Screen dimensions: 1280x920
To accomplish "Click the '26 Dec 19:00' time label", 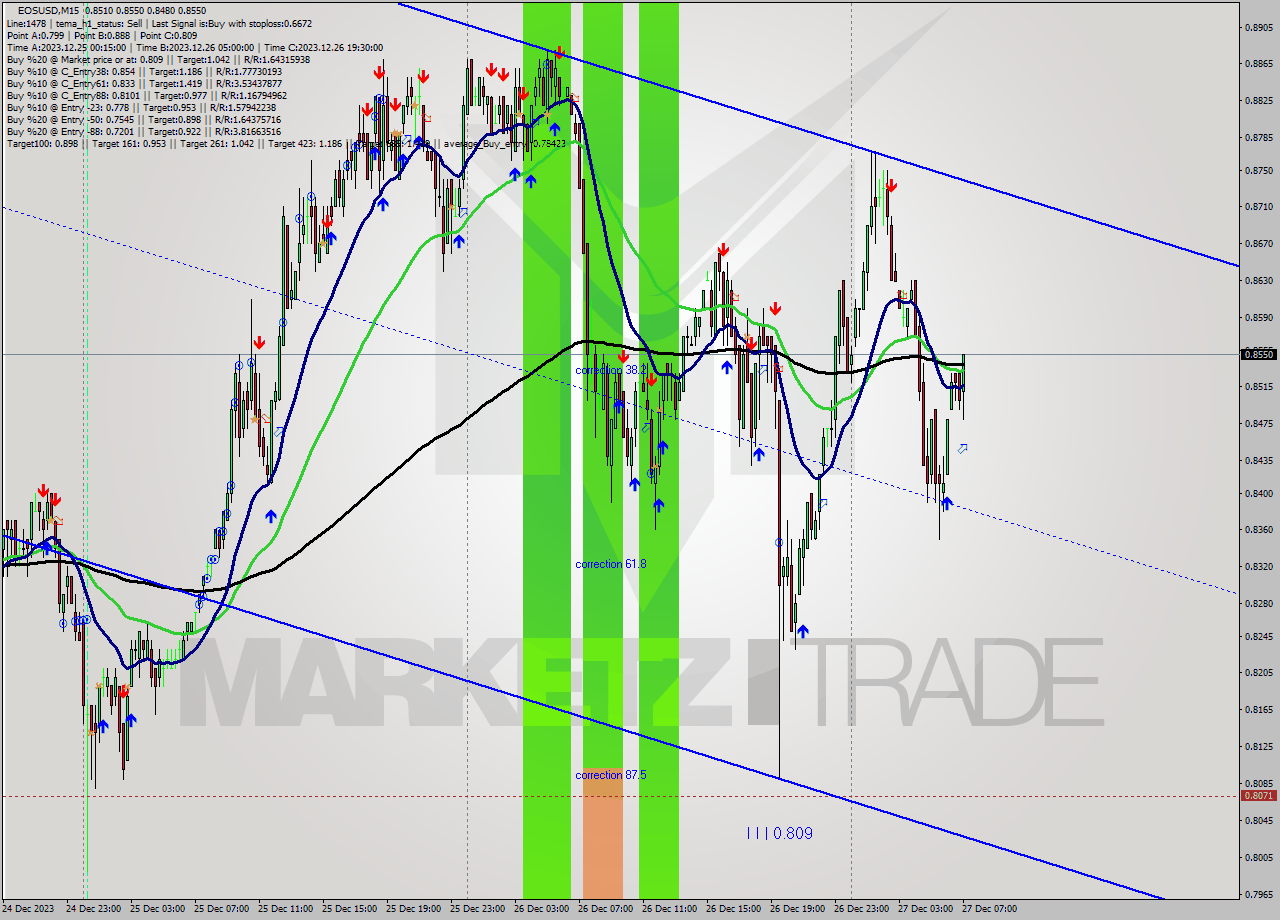I will click(x=797, y=909).
